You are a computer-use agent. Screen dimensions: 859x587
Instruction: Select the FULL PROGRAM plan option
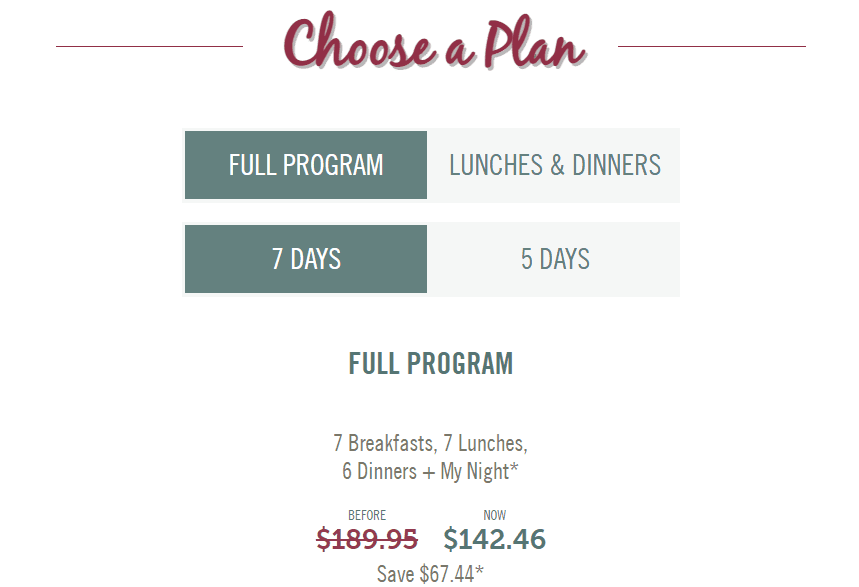pos(306,165)
